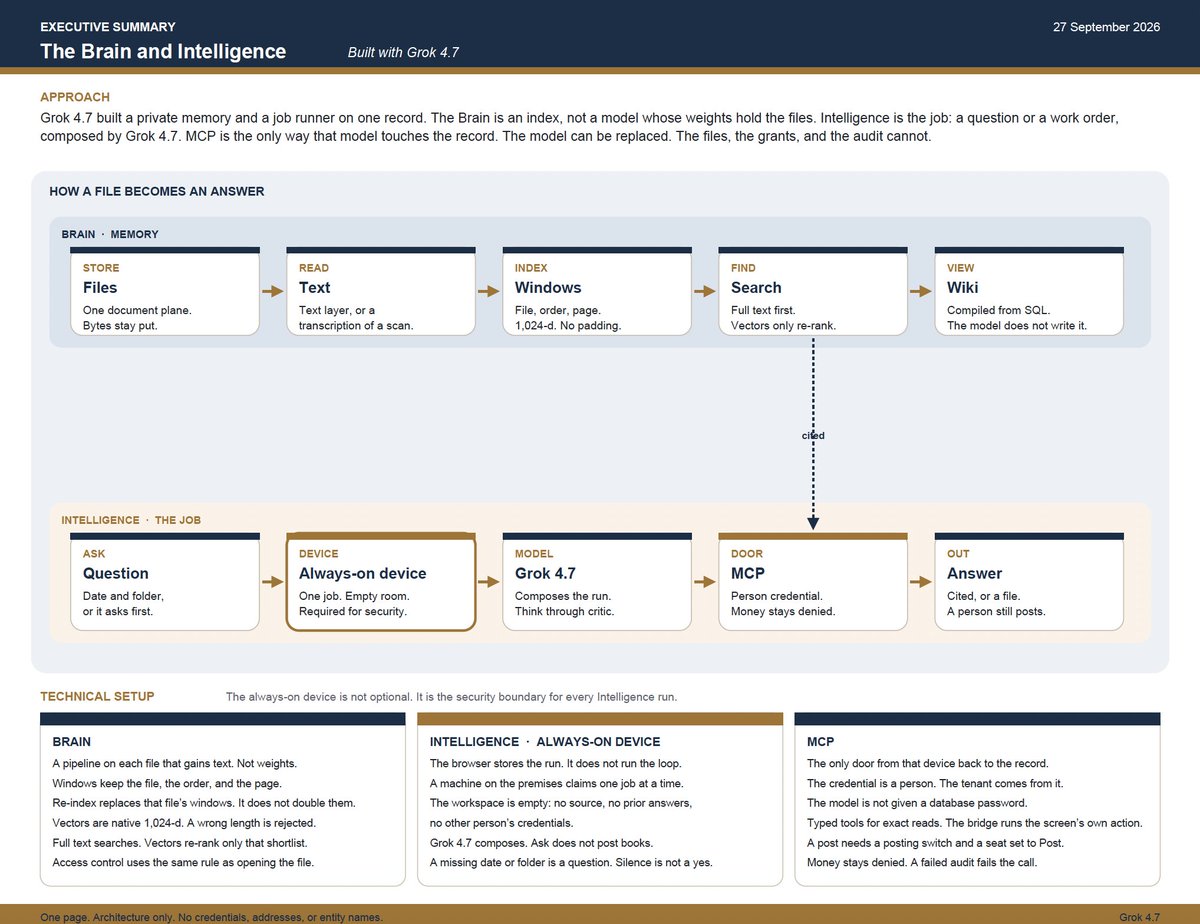
Task: Click the arrow between Always-on device and Grok 4.7
Action: point(489,581)
